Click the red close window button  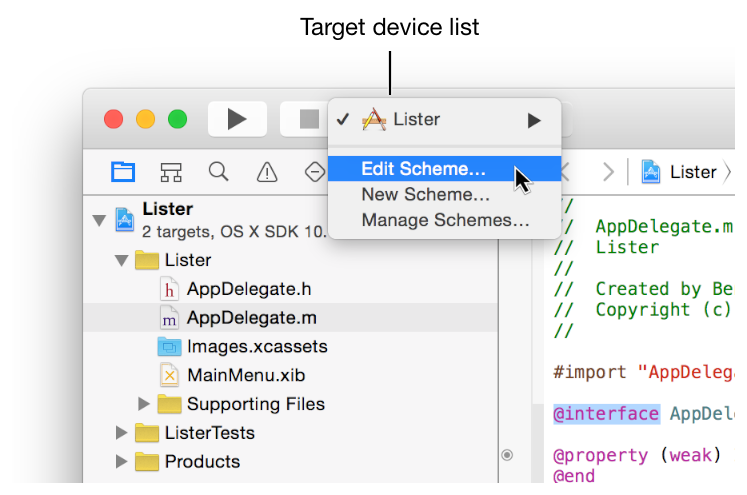pos(113,119)
